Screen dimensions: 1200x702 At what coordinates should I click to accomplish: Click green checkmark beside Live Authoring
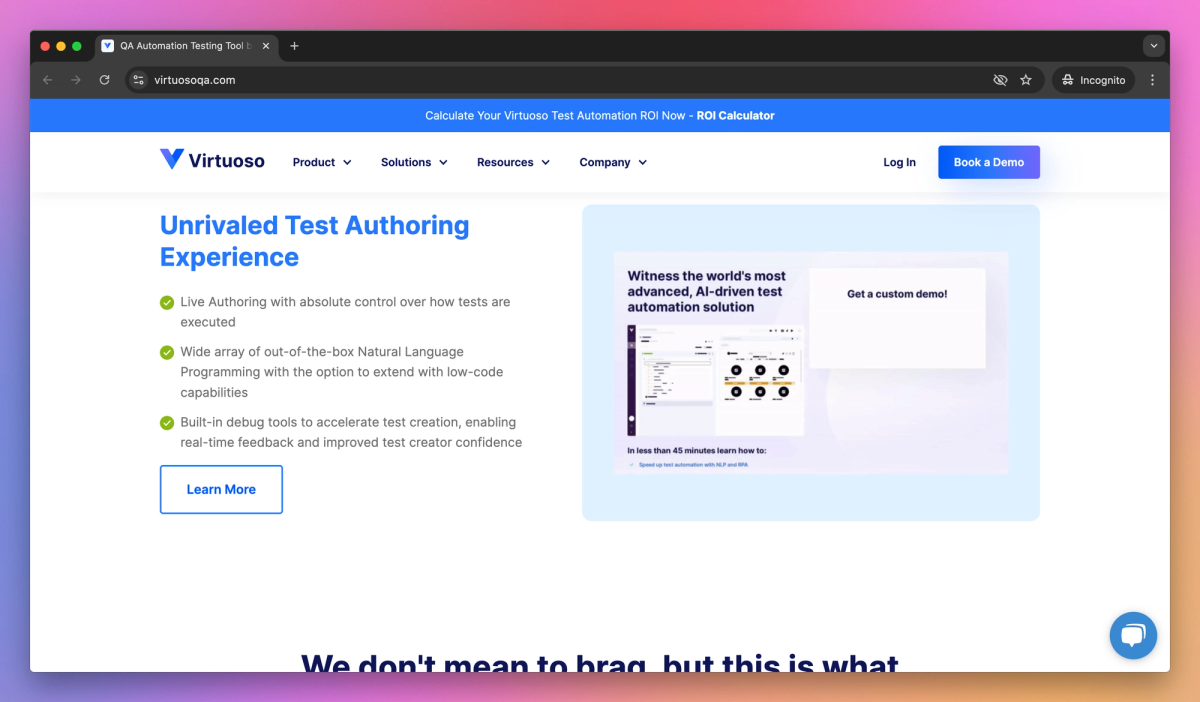[x=167, y=302]
